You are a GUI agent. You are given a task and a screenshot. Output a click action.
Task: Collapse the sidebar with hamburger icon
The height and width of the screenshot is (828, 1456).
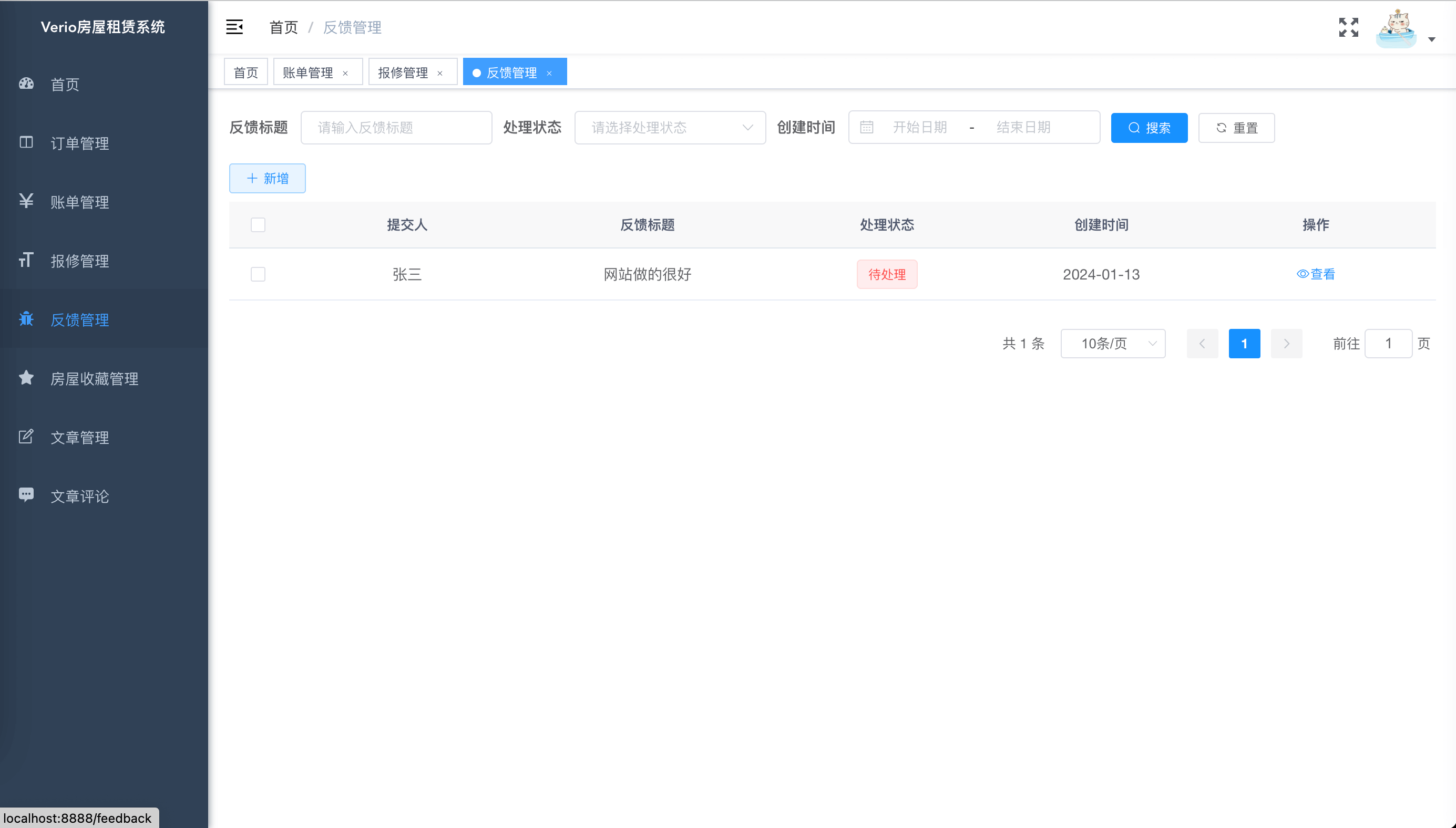point(234,27)
